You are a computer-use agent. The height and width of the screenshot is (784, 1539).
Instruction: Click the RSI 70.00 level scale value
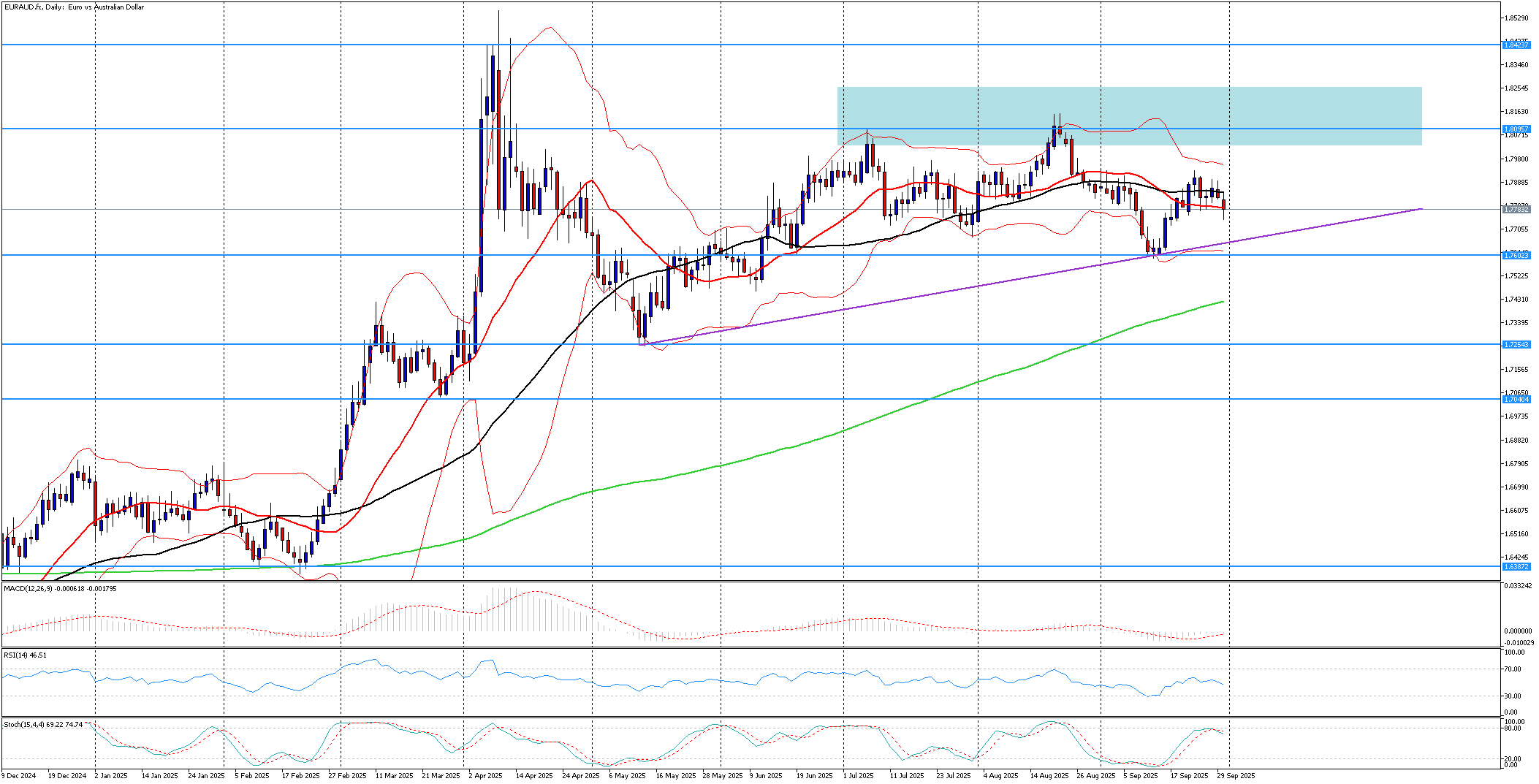(x=1512, y=669)
